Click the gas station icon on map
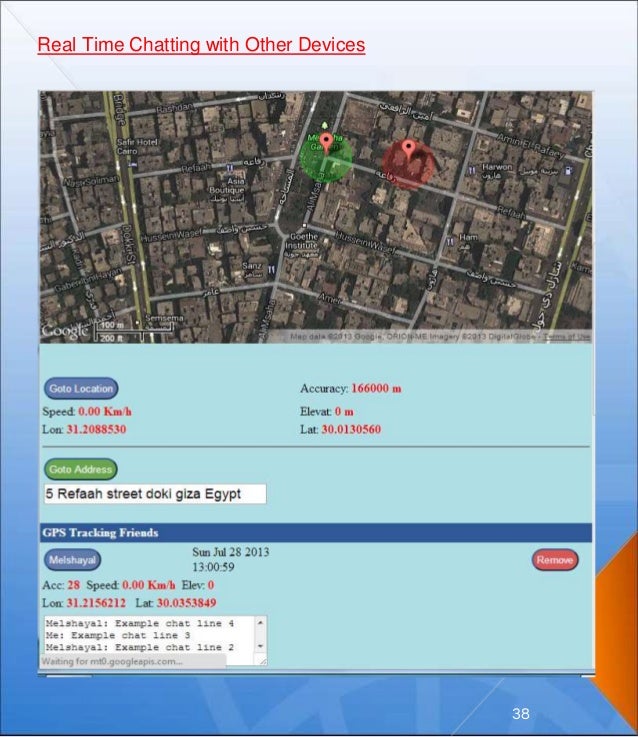Image resolution: width=638 pixels, height=737 pixels. (x=568, y=171)
